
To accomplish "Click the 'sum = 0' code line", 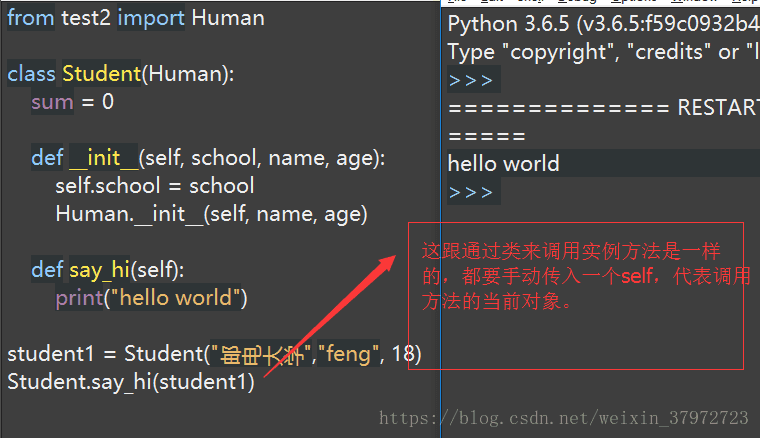I will coord(73,102).
